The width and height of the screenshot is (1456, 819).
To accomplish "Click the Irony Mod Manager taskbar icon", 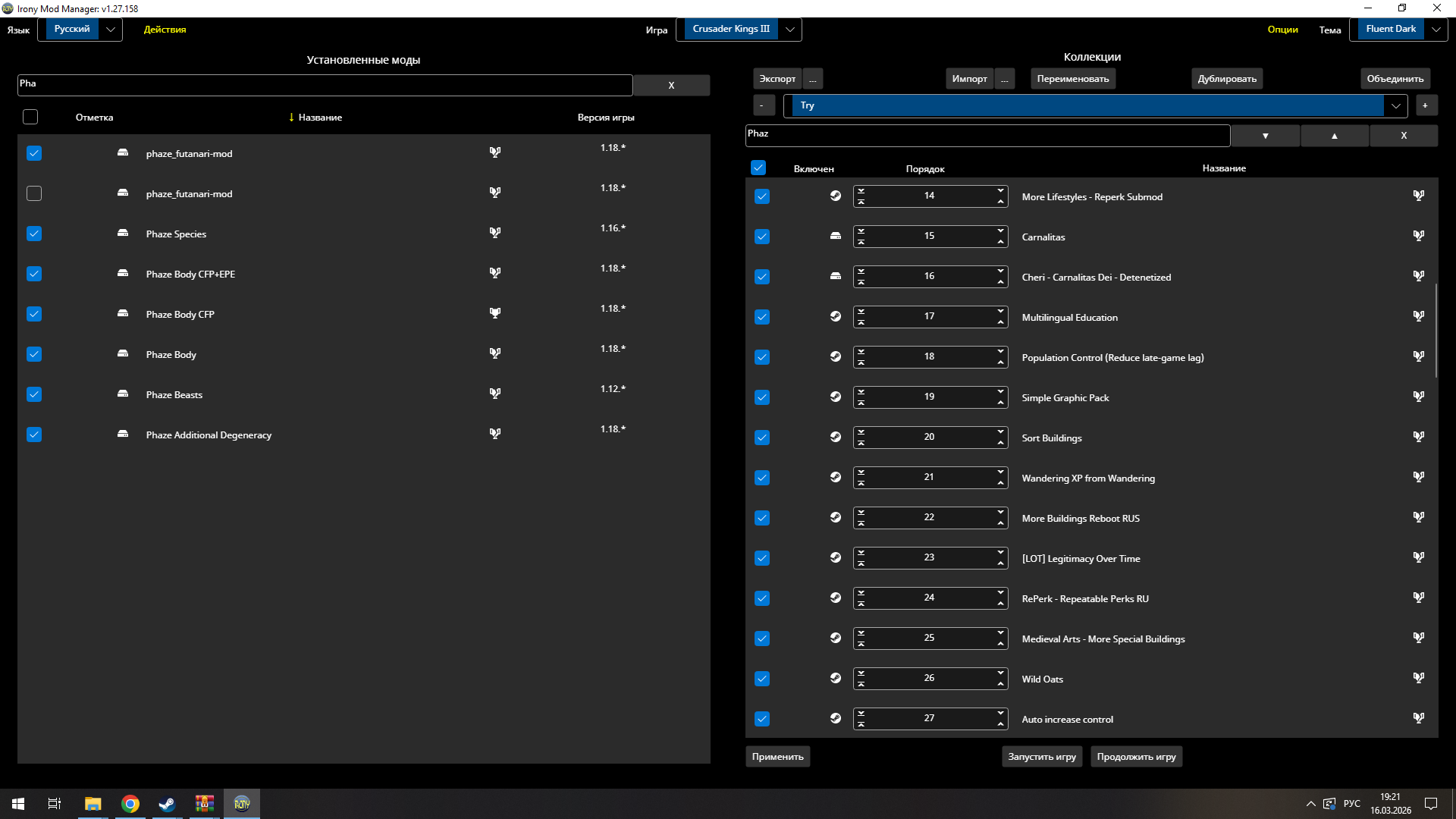I will coord(242,804).
